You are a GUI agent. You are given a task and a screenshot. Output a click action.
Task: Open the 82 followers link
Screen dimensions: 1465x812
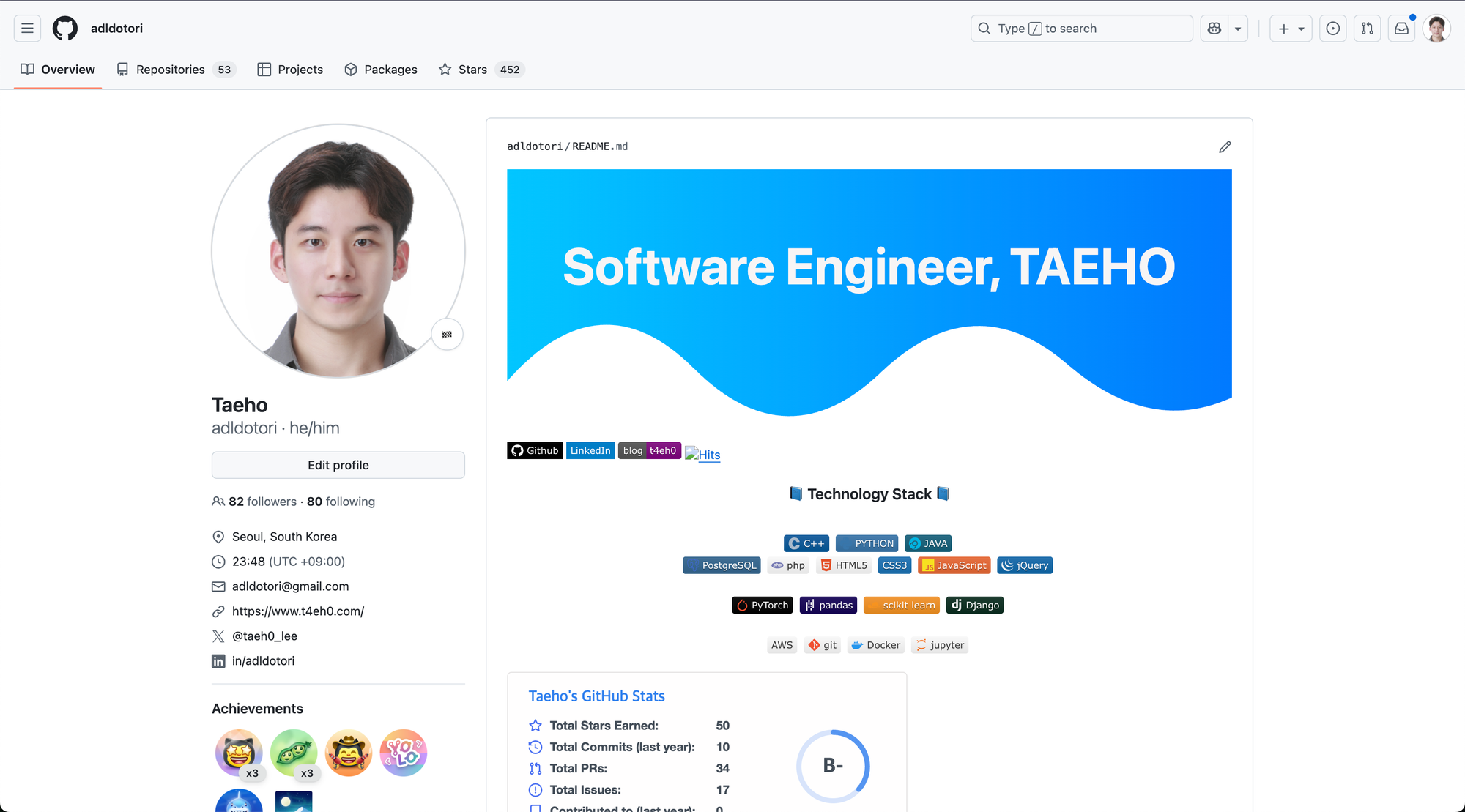coord(262,502)
